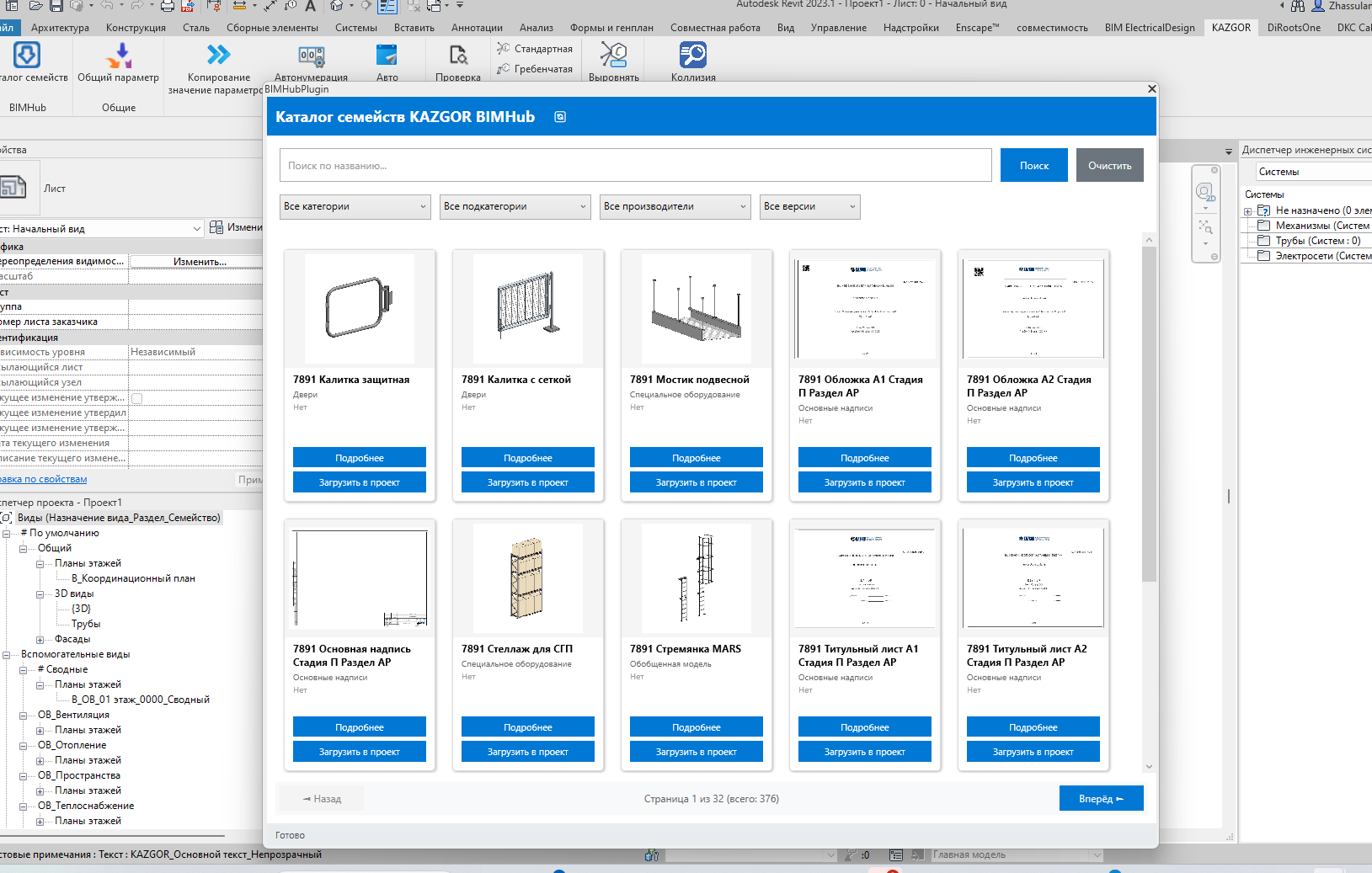Viewport: 1372px width, 873px height.
Task: Collapse the 3D виды tree node
Action: (x=40, y=594)
